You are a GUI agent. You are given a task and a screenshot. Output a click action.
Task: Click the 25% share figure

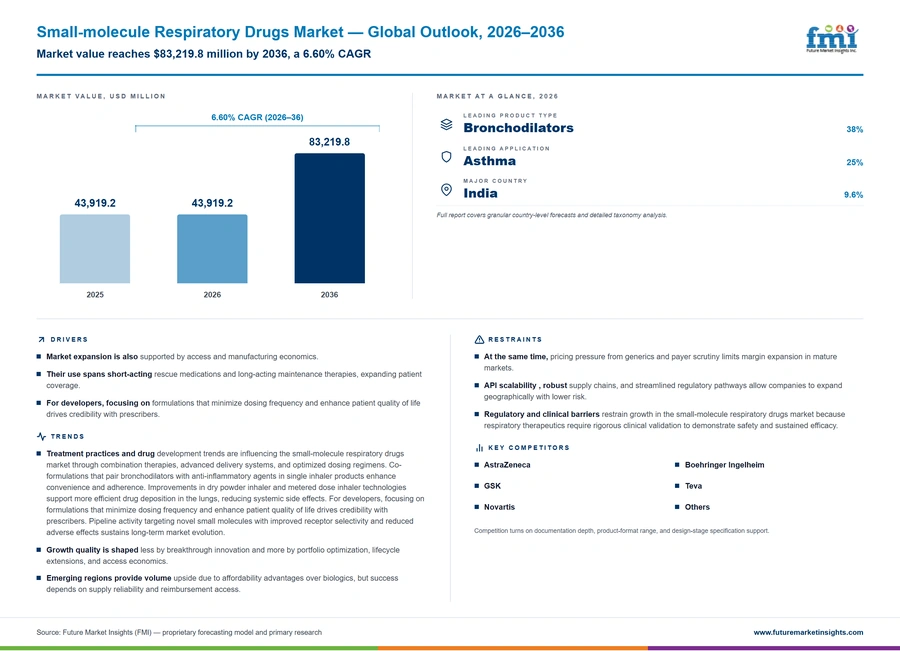[x=854, y=162]
